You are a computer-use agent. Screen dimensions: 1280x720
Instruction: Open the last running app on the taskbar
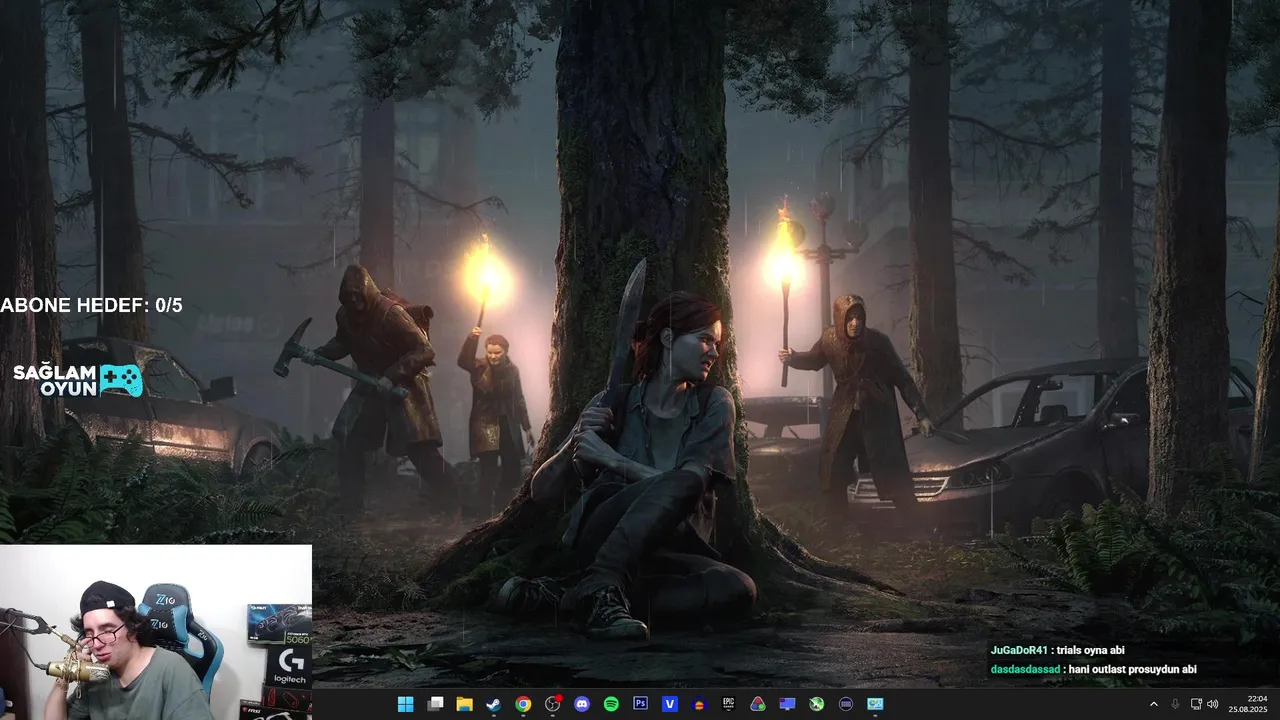[875, 704]
